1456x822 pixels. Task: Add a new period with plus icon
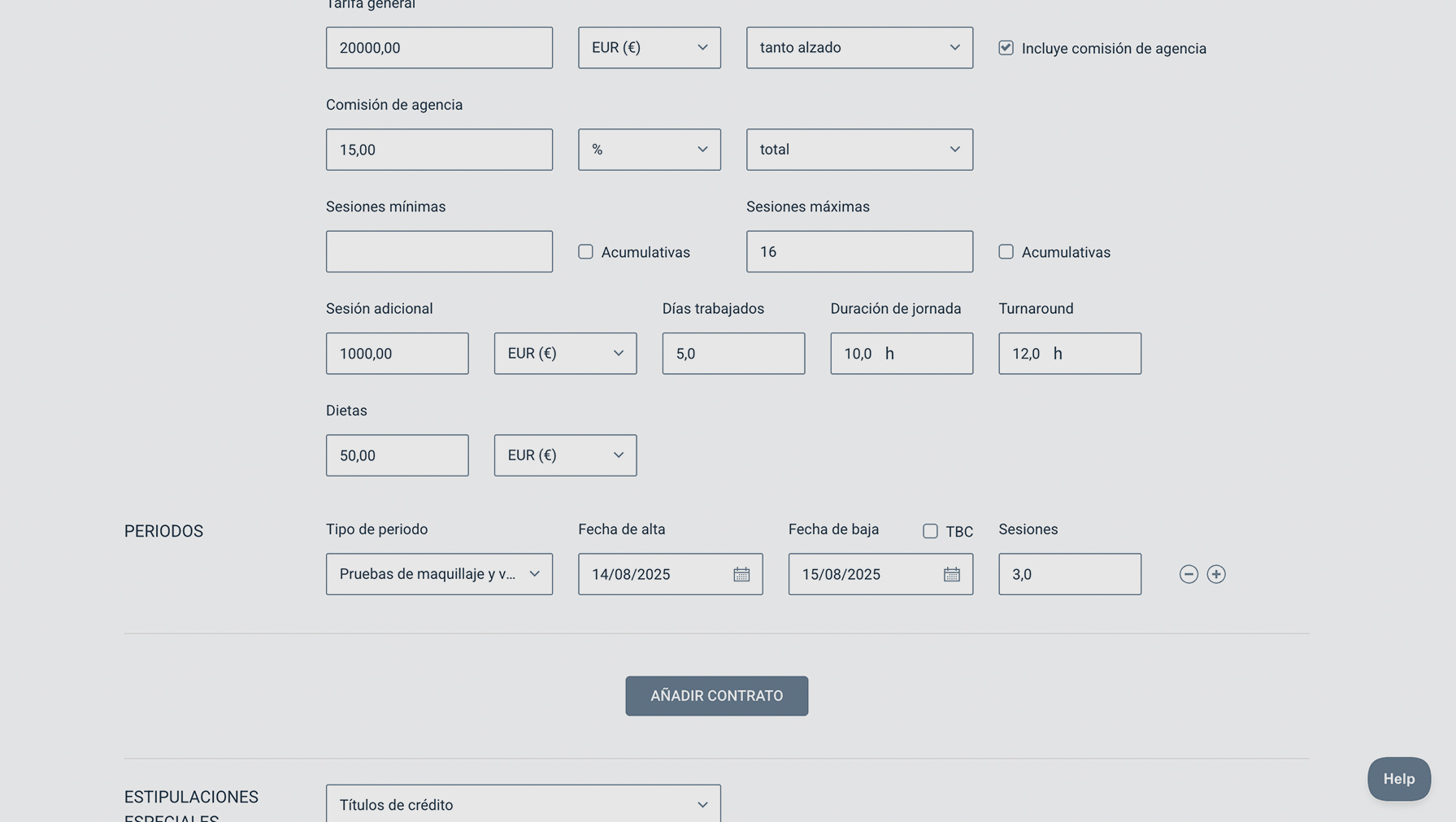[1215, 575]
